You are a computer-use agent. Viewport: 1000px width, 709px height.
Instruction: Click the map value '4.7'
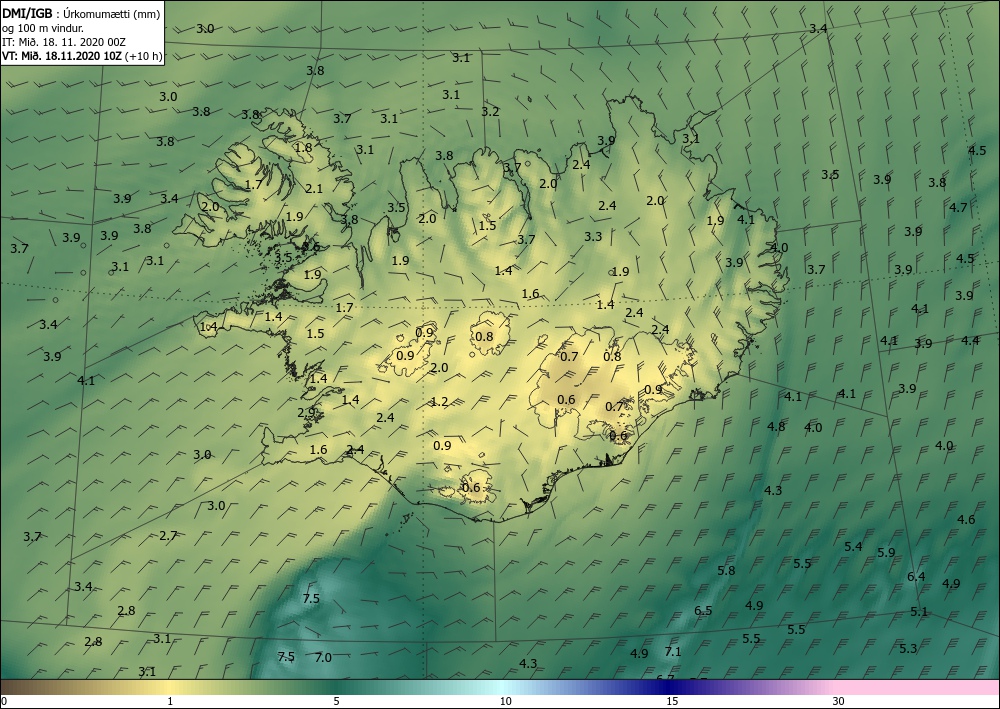tap(958, 207)
